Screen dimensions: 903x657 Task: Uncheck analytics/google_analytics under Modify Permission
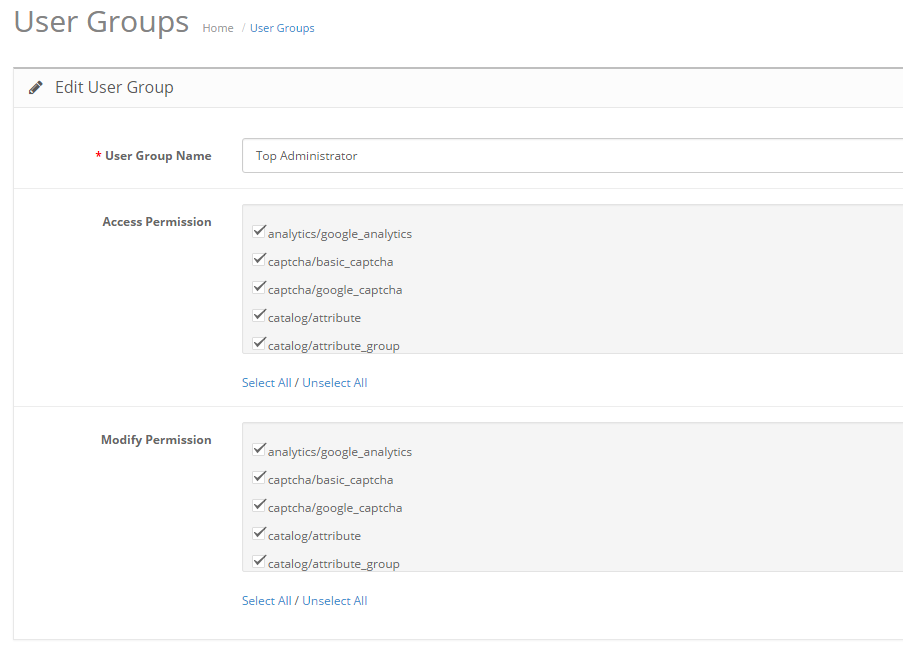(260, 450)
